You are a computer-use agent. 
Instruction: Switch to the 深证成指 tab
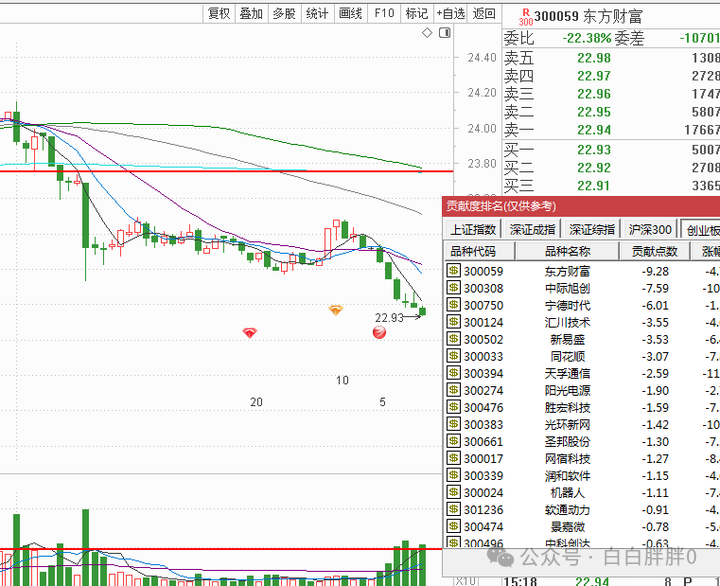(x=533, y=229)
